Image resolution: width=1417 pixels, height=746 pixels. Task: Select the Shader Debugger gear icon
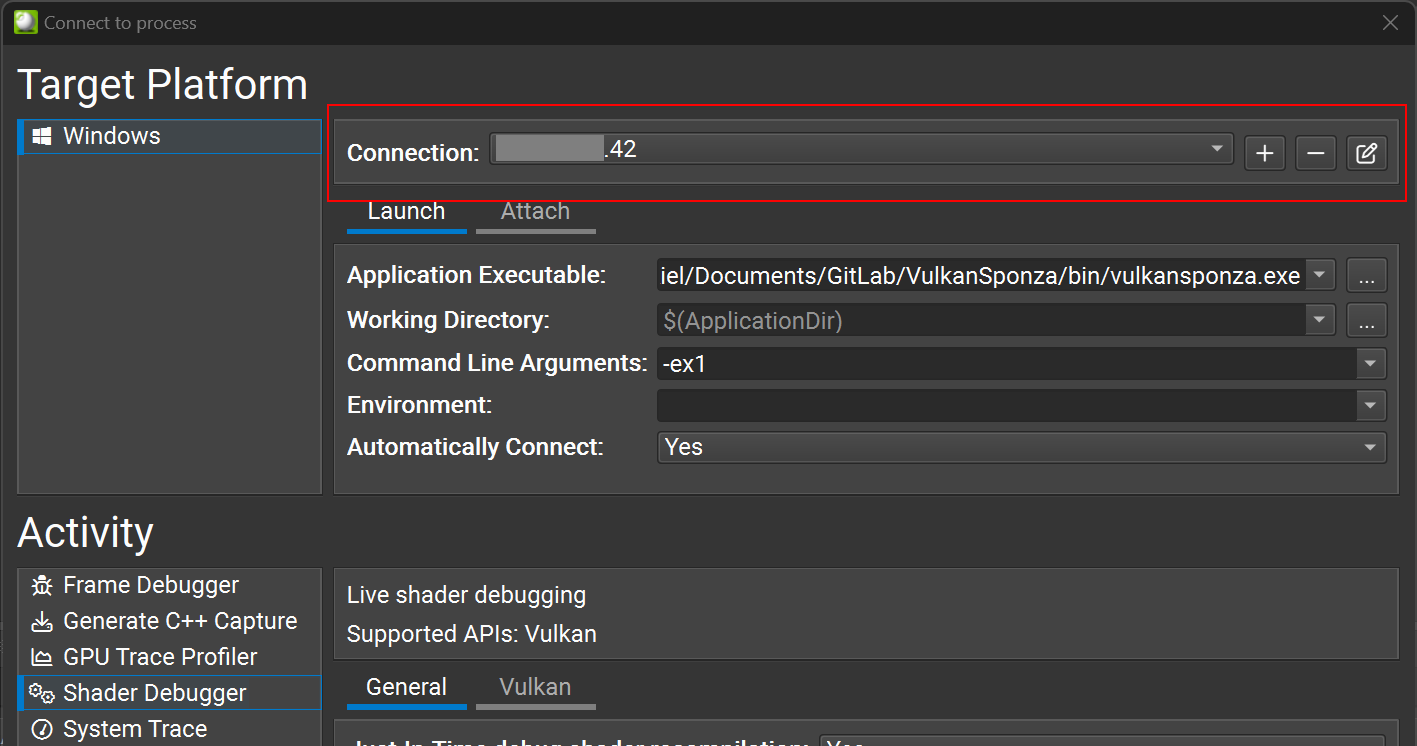[42, 692]
